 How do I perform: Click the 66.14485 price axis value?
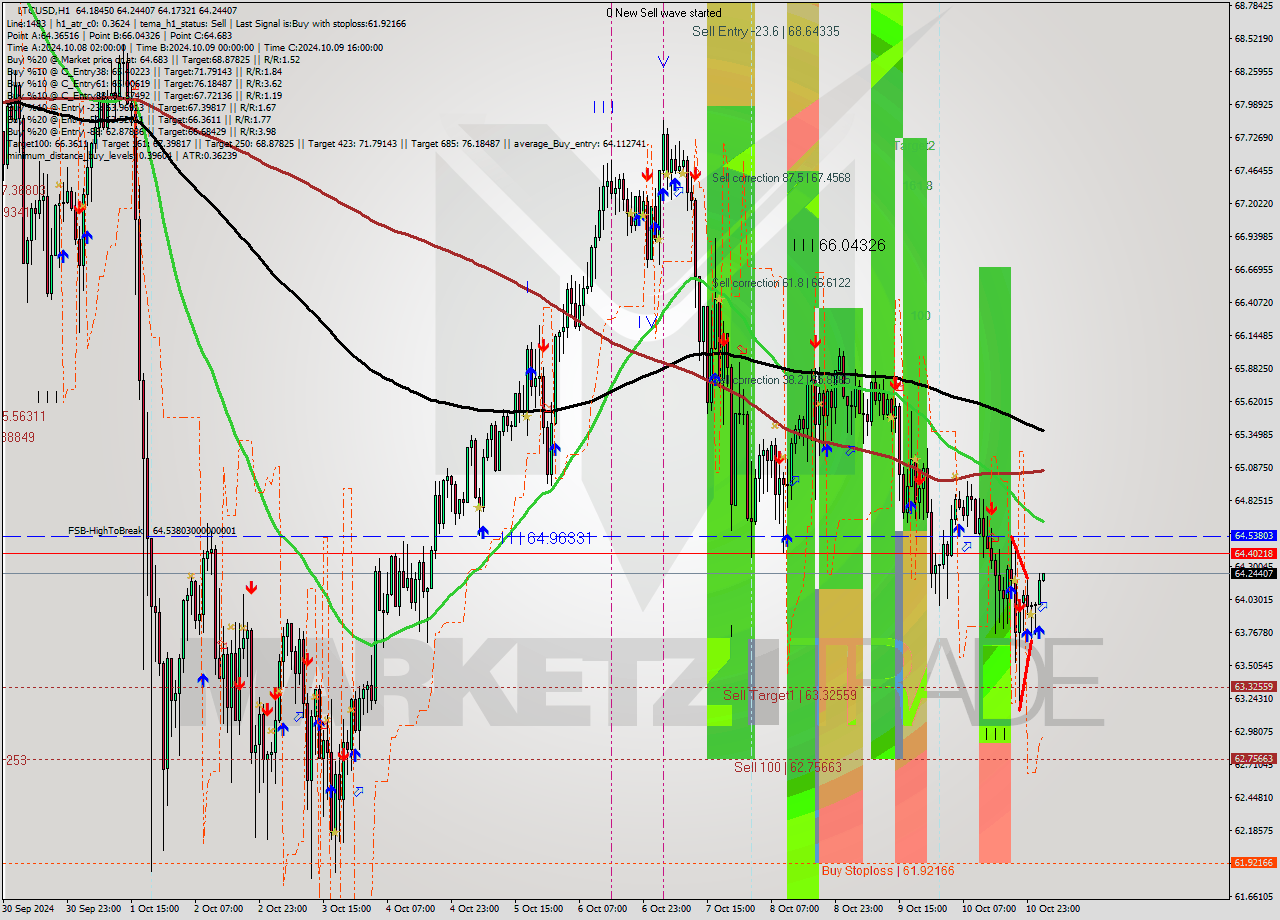1253,336
